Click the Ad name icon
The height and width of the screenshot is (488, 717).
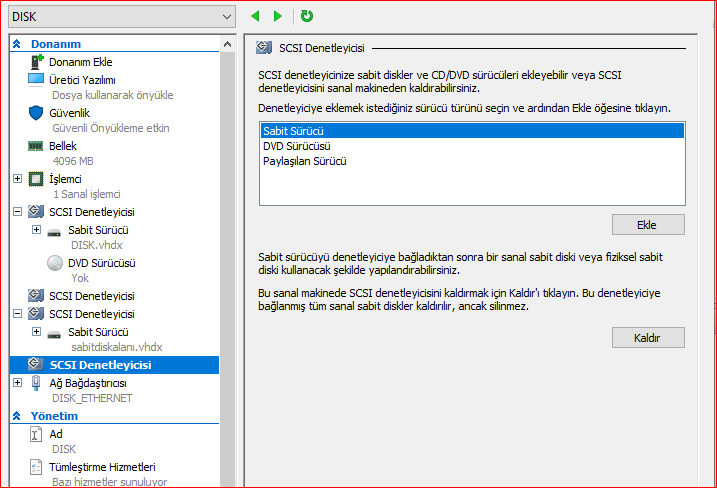pyautogui.click(x=36, y=434)
